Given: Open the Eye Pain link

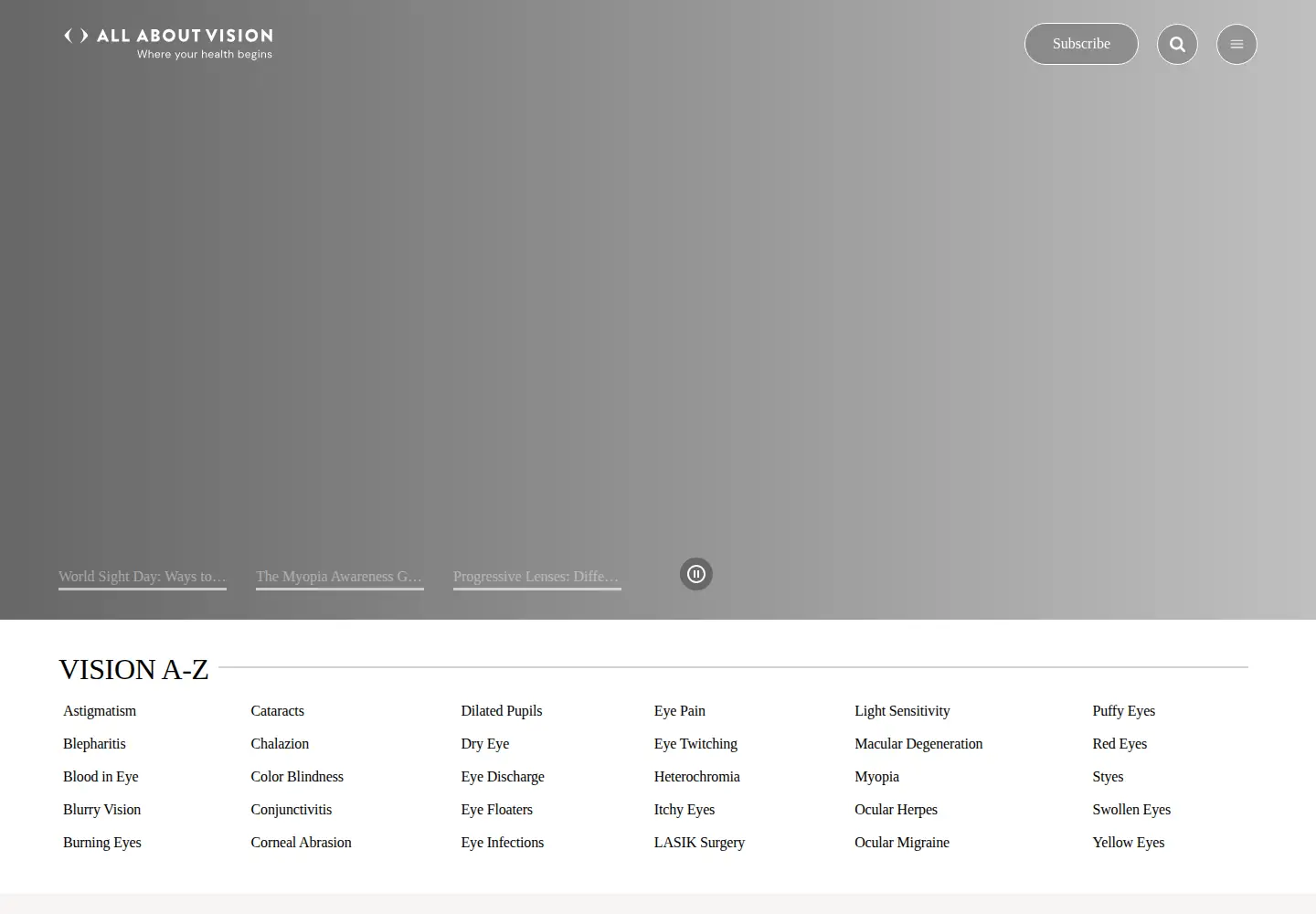Looking at the screenshot, I should pyautogui.click(x=680, y=711).
